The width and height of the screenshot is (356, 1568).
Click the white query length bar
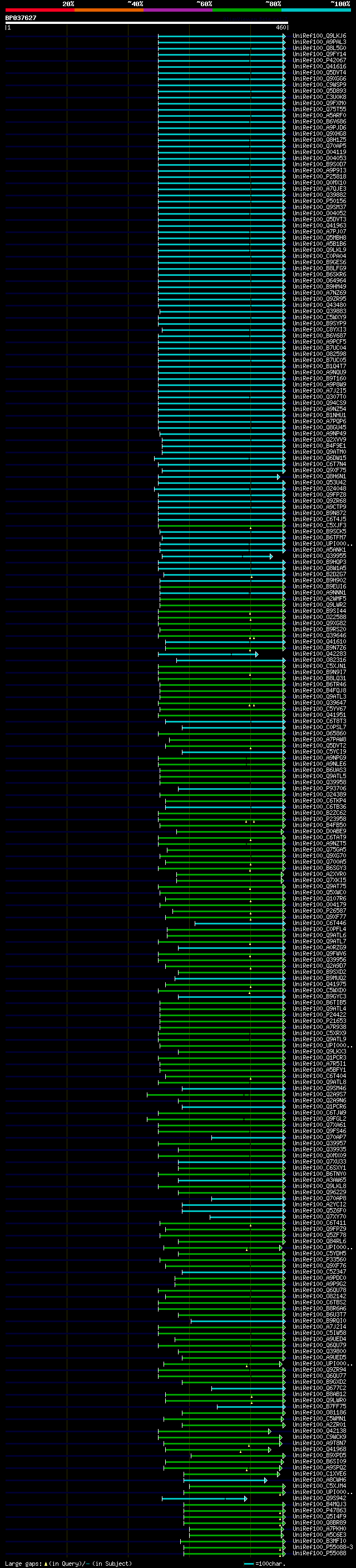147,22
